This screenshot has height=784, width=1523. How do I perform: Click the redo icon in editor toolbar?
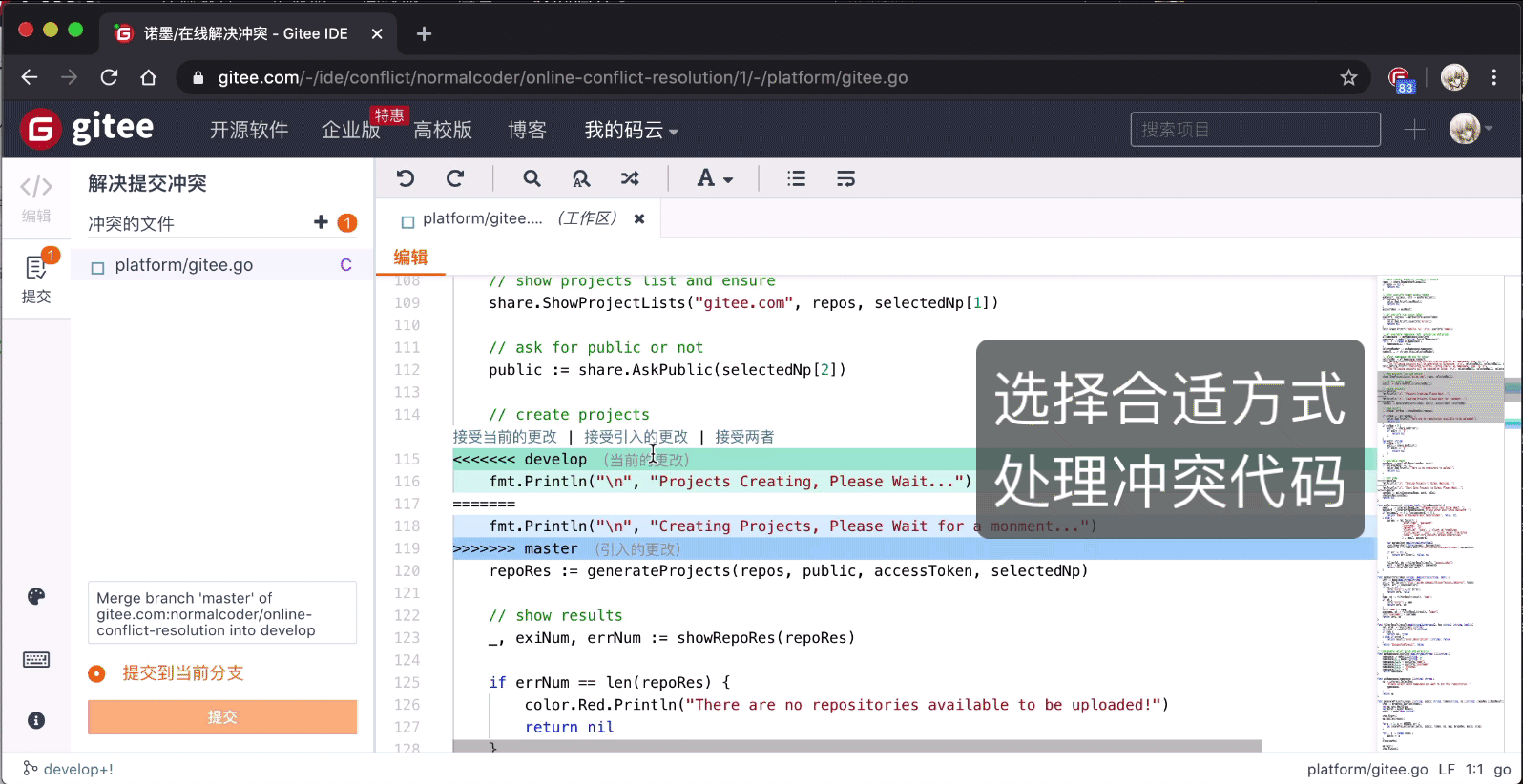[x=455, y=178]
